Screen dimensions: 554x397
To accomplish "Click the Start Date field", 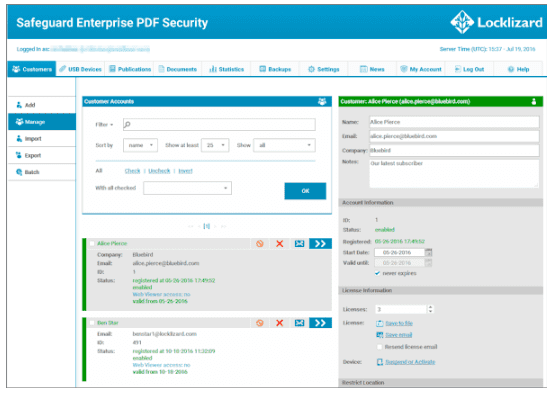I will 399,252.
